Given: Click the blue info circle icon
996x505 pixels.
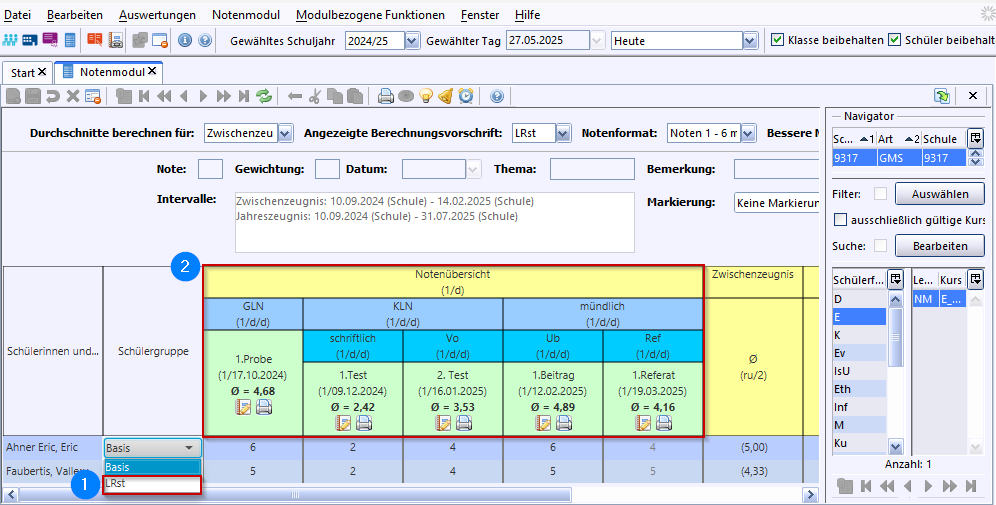Looking at the screenshot, I should (x=185, y=40).
